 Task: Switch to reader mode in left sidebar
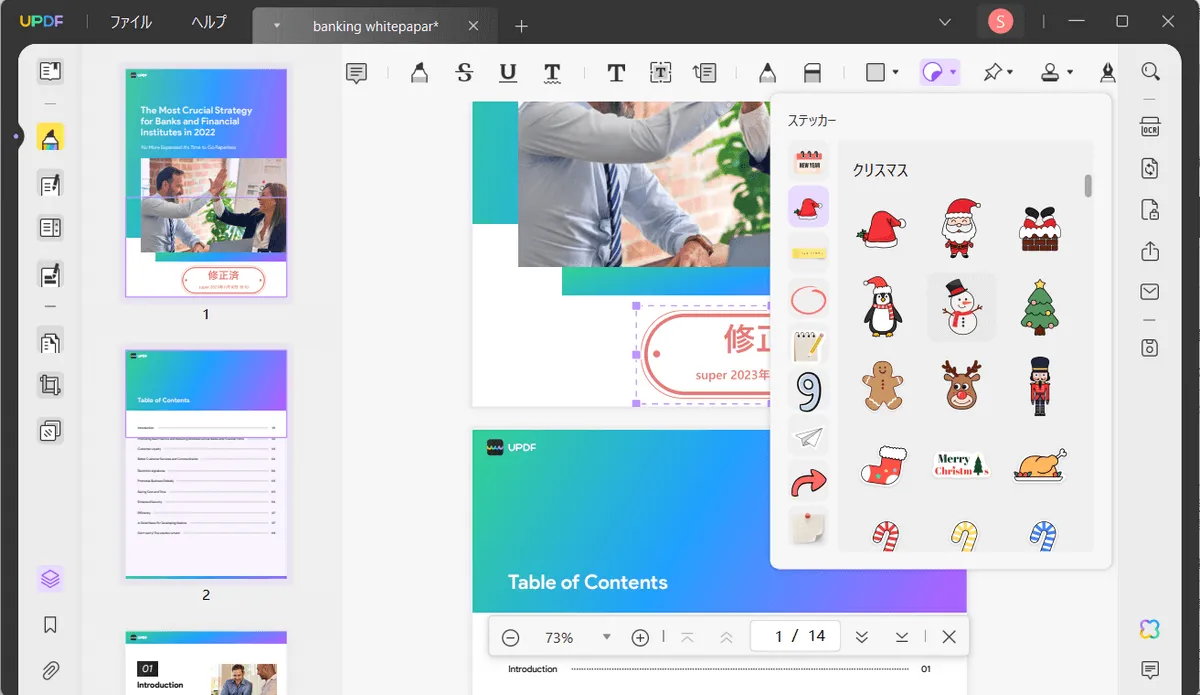pyautogui.click(x=50, y=71)
